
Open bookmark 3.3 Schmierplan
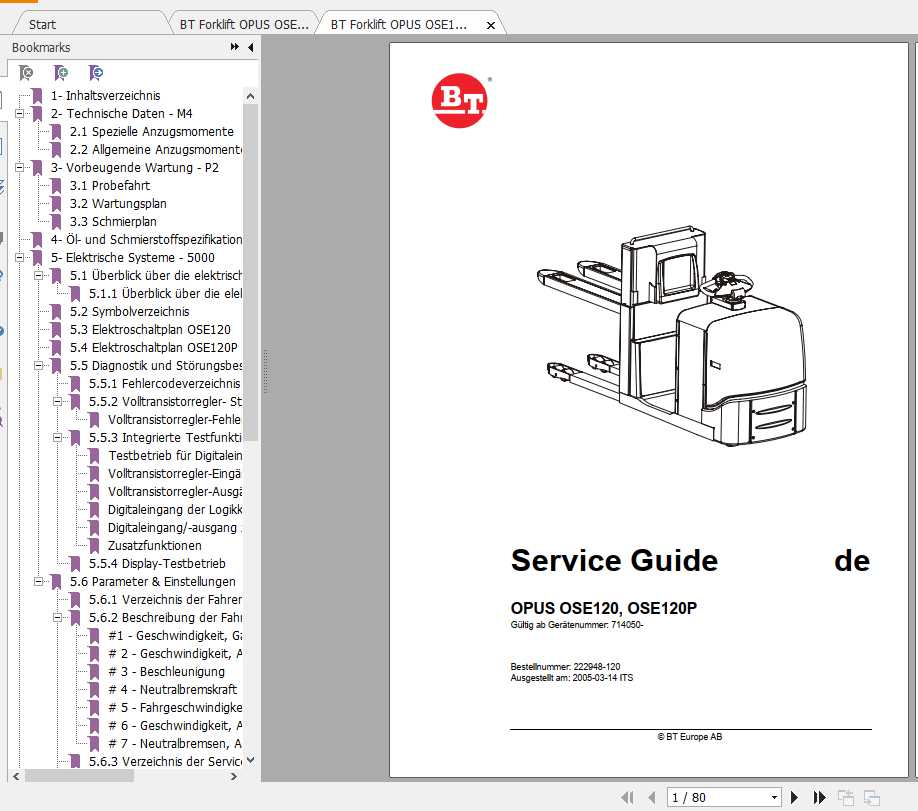point(113,222)
